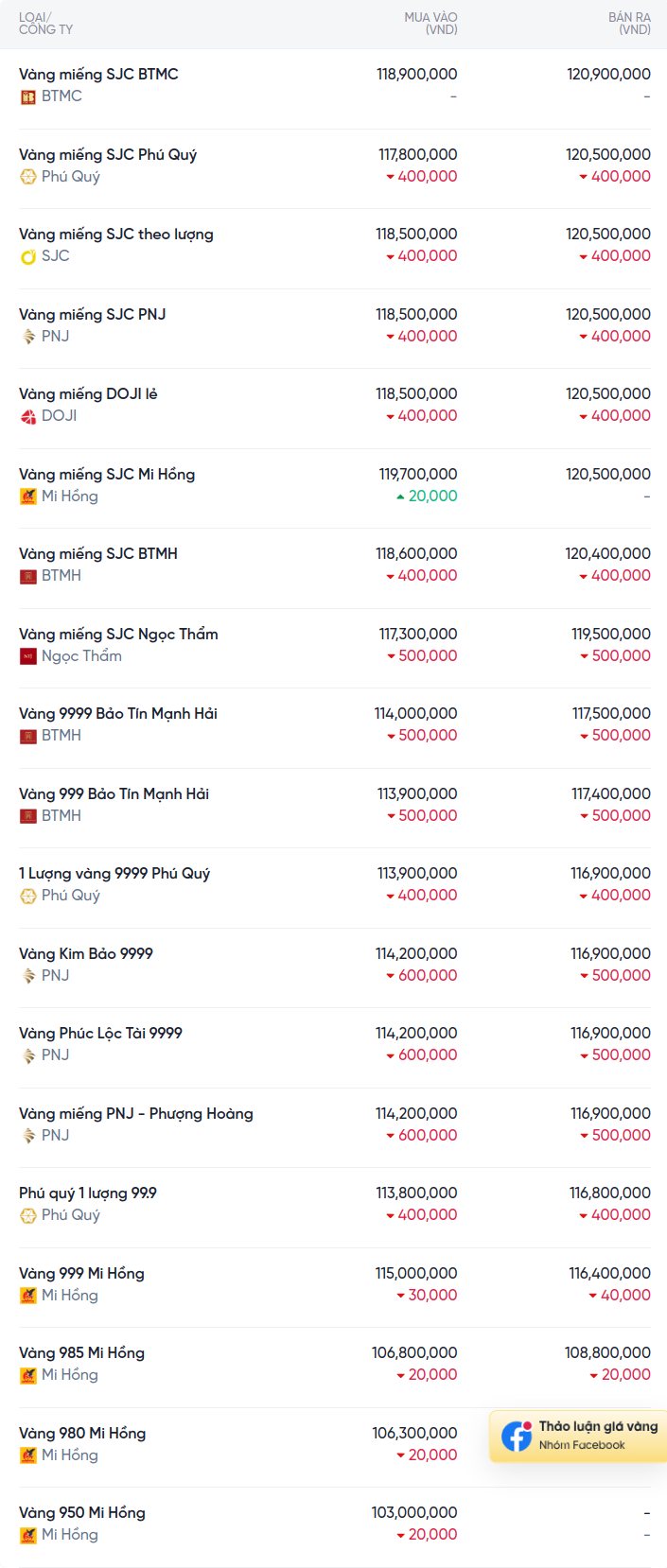Open Vàng Kim Bảo 9999 entry

(x=333, y=967)
